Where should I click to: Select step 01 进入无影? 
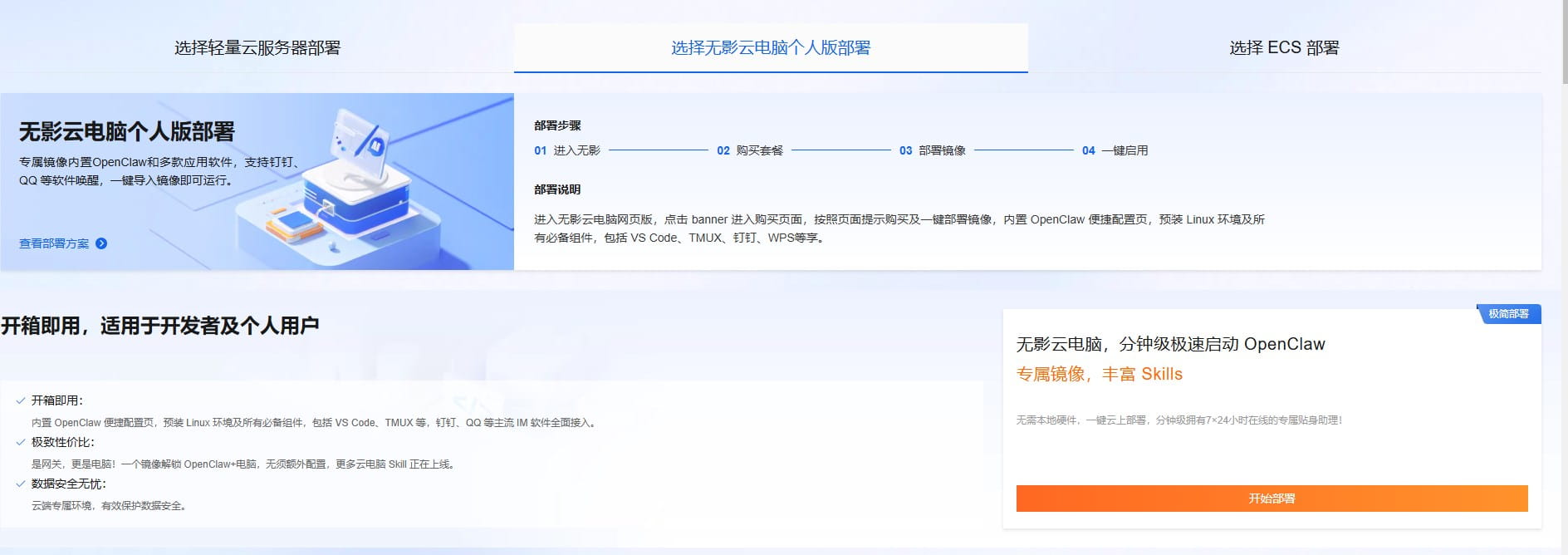coord(567,150)
